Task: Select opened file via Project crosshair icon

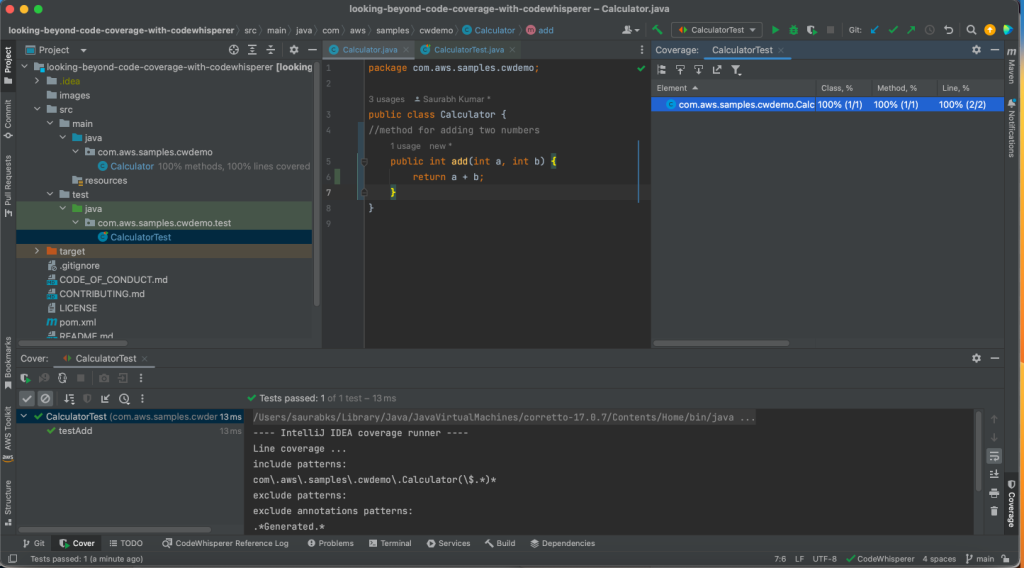Action: click(x=234, y=50)
